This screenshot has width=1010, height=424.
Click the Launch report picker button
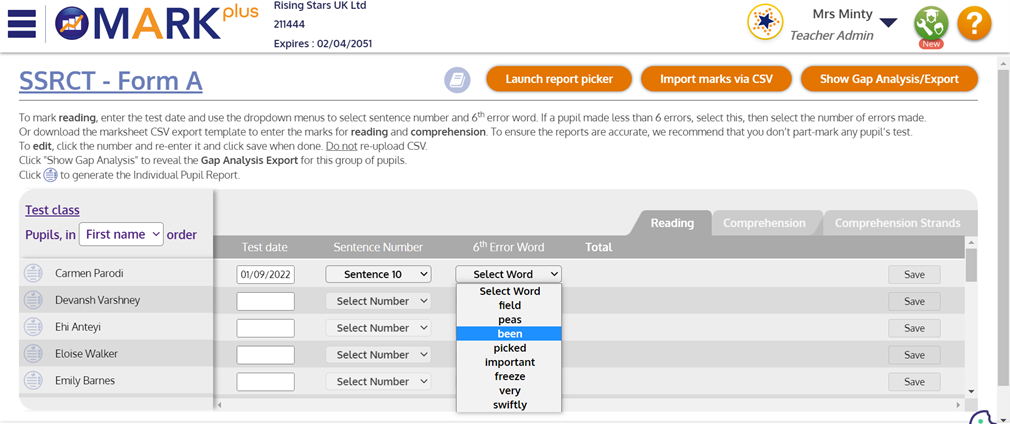pyautogui.click(x=558, y=79)
